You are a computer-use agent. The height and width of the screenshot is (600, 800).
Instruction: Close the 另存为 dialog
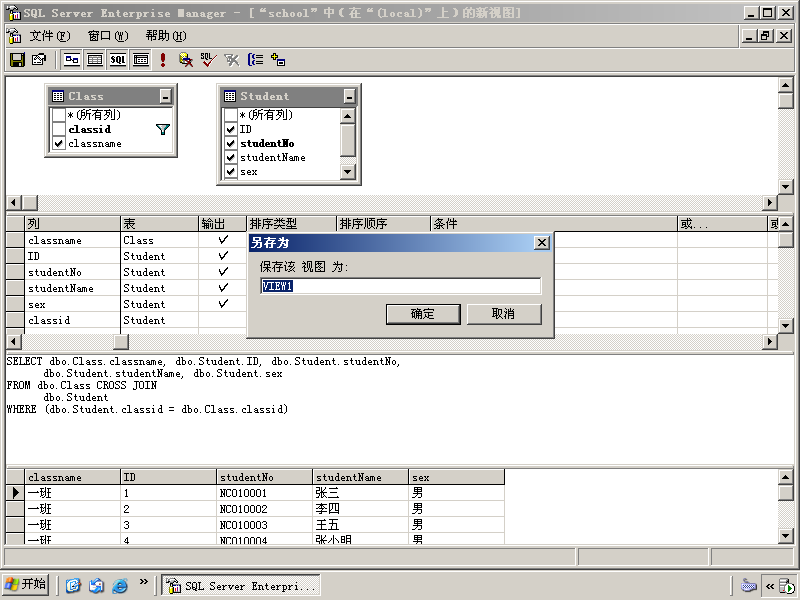click(541, 243)
